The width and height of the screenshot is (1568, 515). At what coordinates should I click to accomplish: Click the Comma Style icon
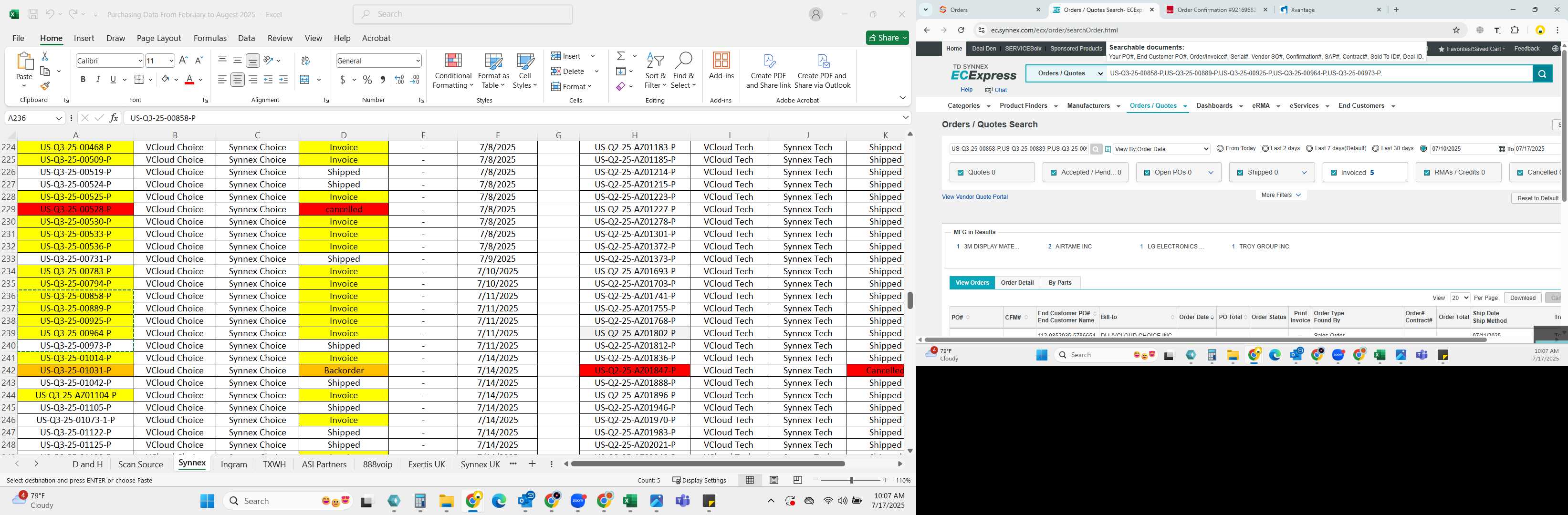[382, 80]
